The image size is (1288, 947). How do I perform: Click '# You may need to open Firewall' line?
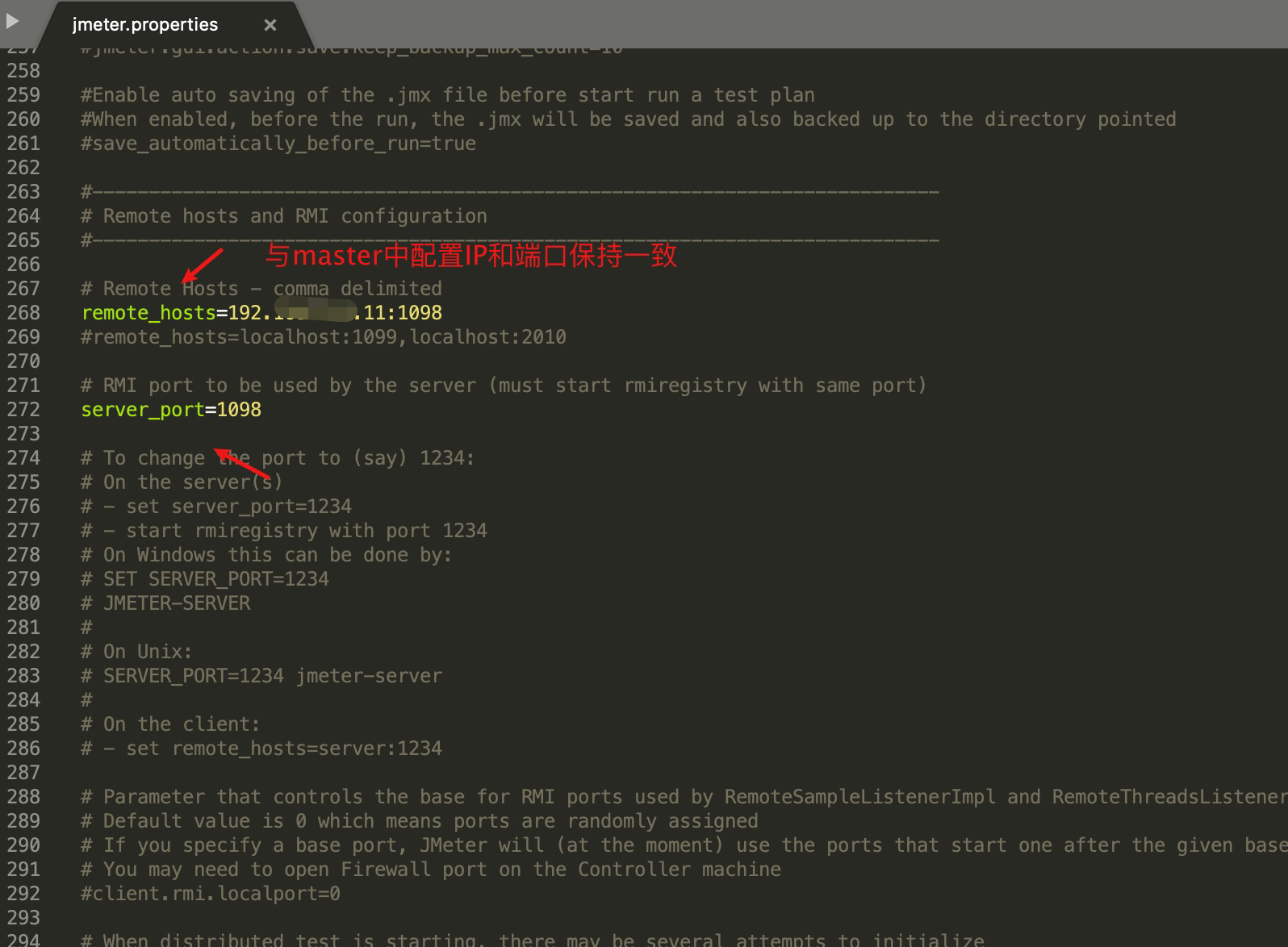point(431,870)
